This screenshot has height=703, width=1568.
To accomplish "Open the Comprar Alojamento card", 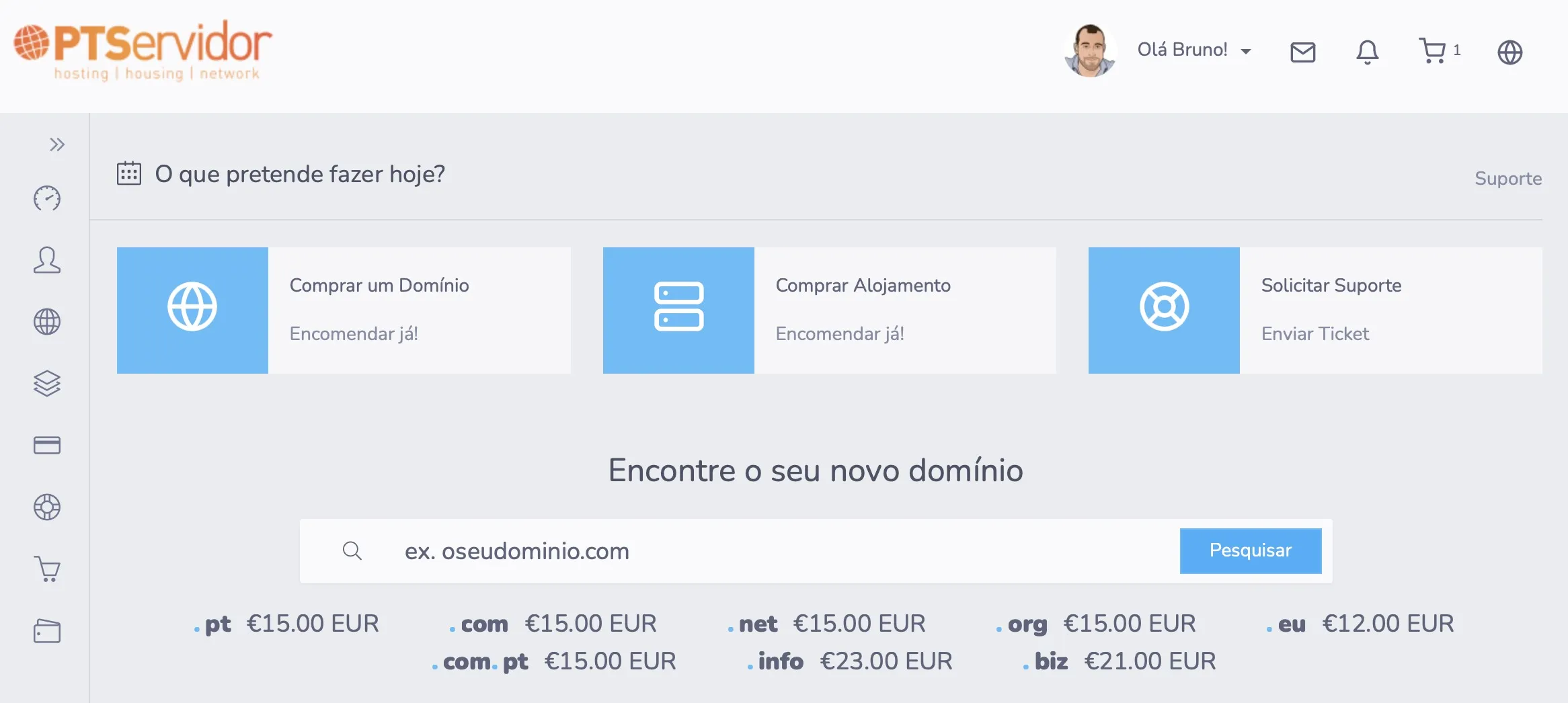I will 830,311.
